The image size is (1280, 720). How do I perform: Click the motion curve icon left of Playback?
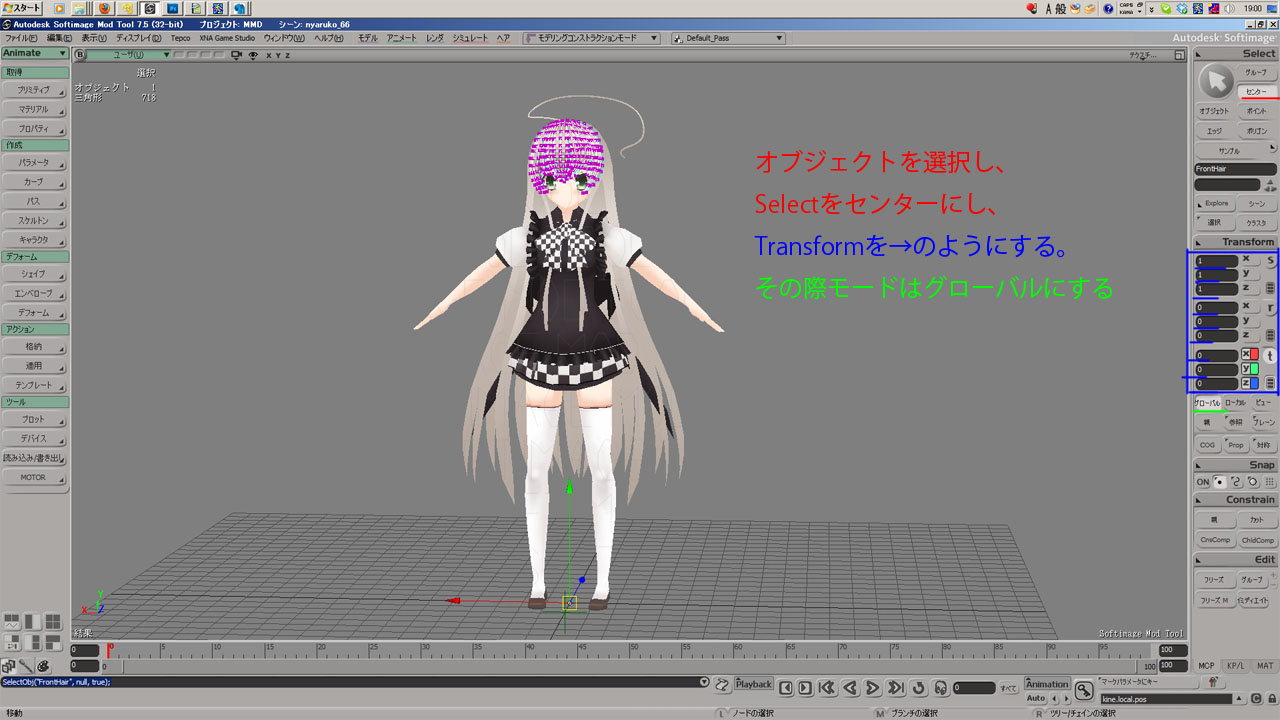pos(722,685)
